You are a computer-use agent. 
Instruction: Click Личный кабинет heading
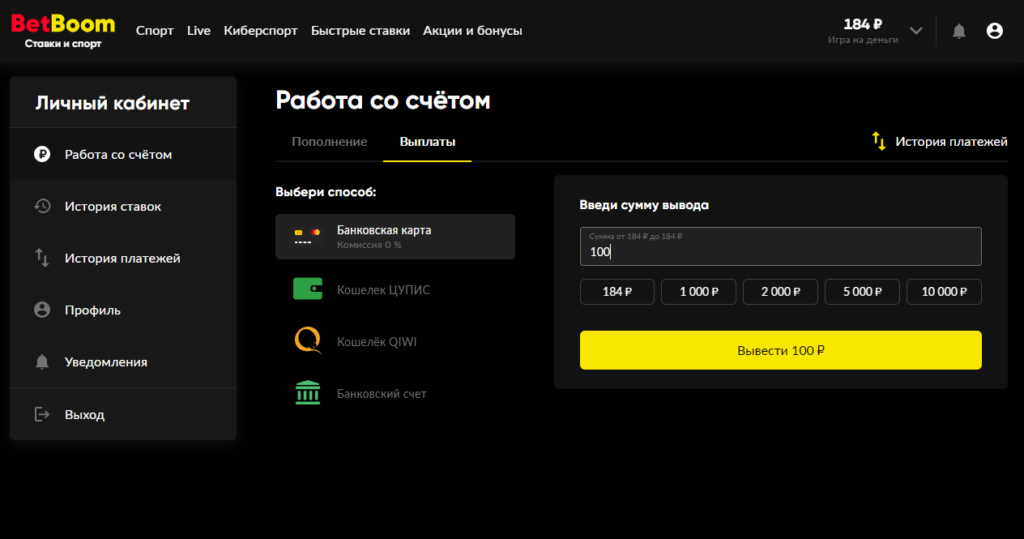(112, 103)
